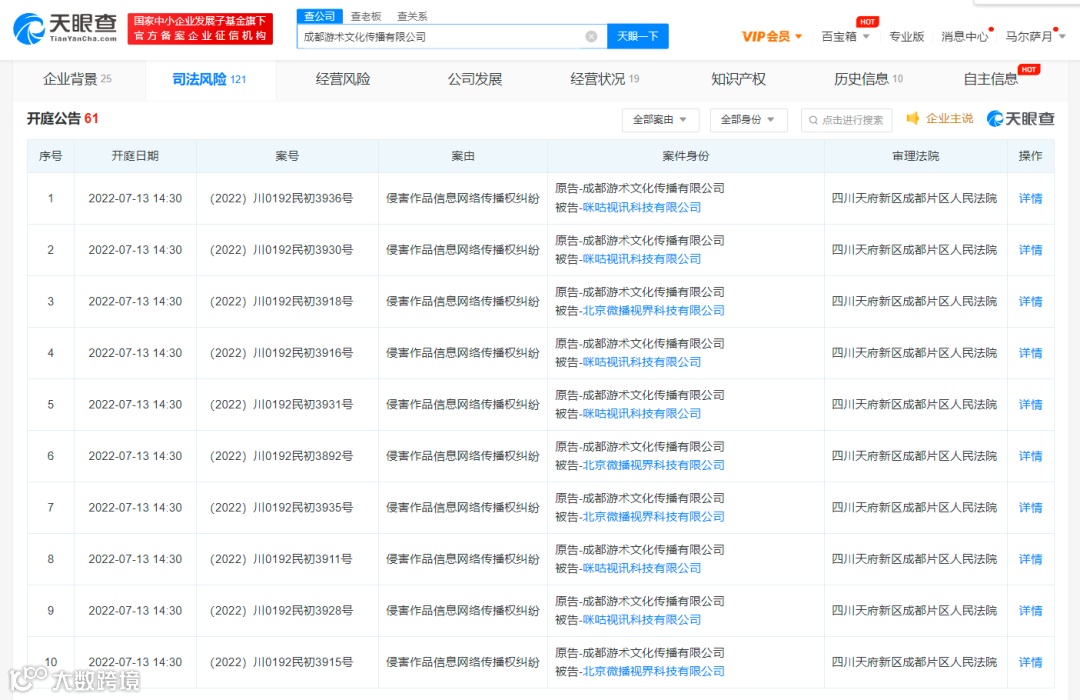Viewport: 1080px width, 700px height.
Task: Clear search box with the X icon
Action: (x=591, y=37)
